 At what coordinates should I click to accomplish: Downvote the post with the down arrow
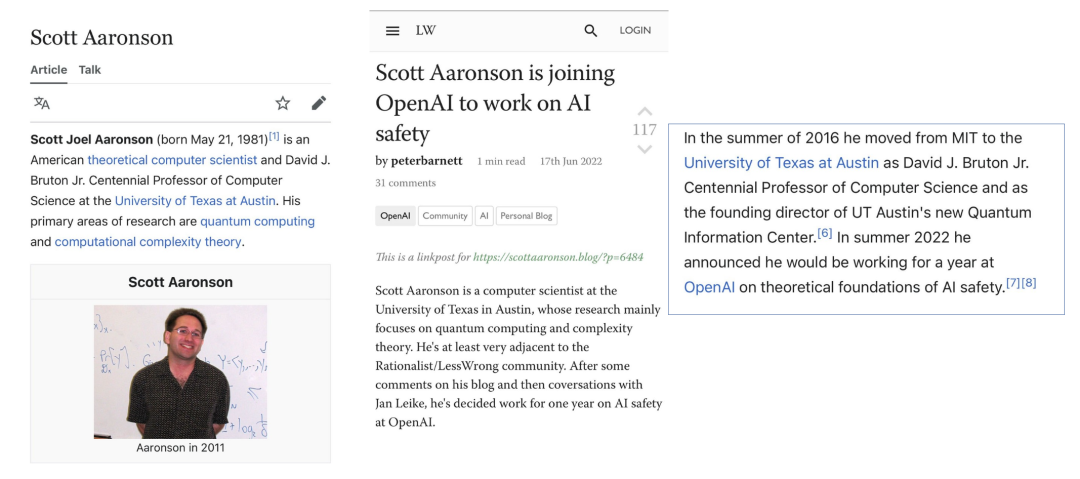tap(644, 149)
